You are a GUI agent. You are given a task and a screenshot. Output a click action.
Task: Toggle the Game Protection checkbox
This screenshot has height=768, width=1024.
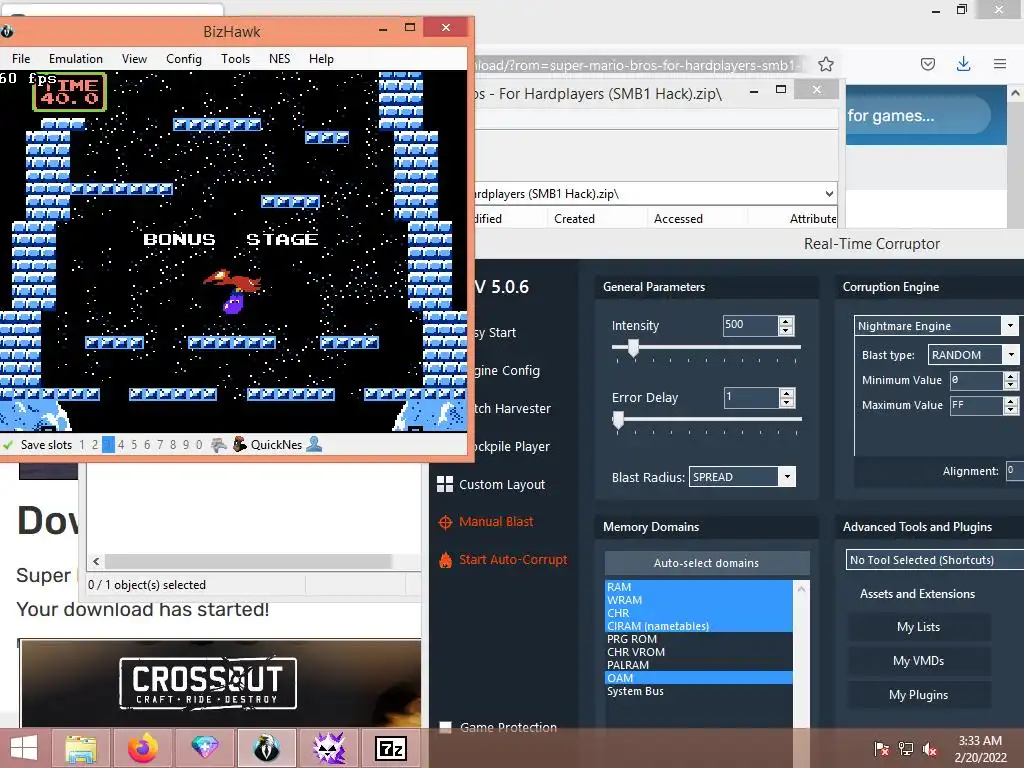[445, 727]
